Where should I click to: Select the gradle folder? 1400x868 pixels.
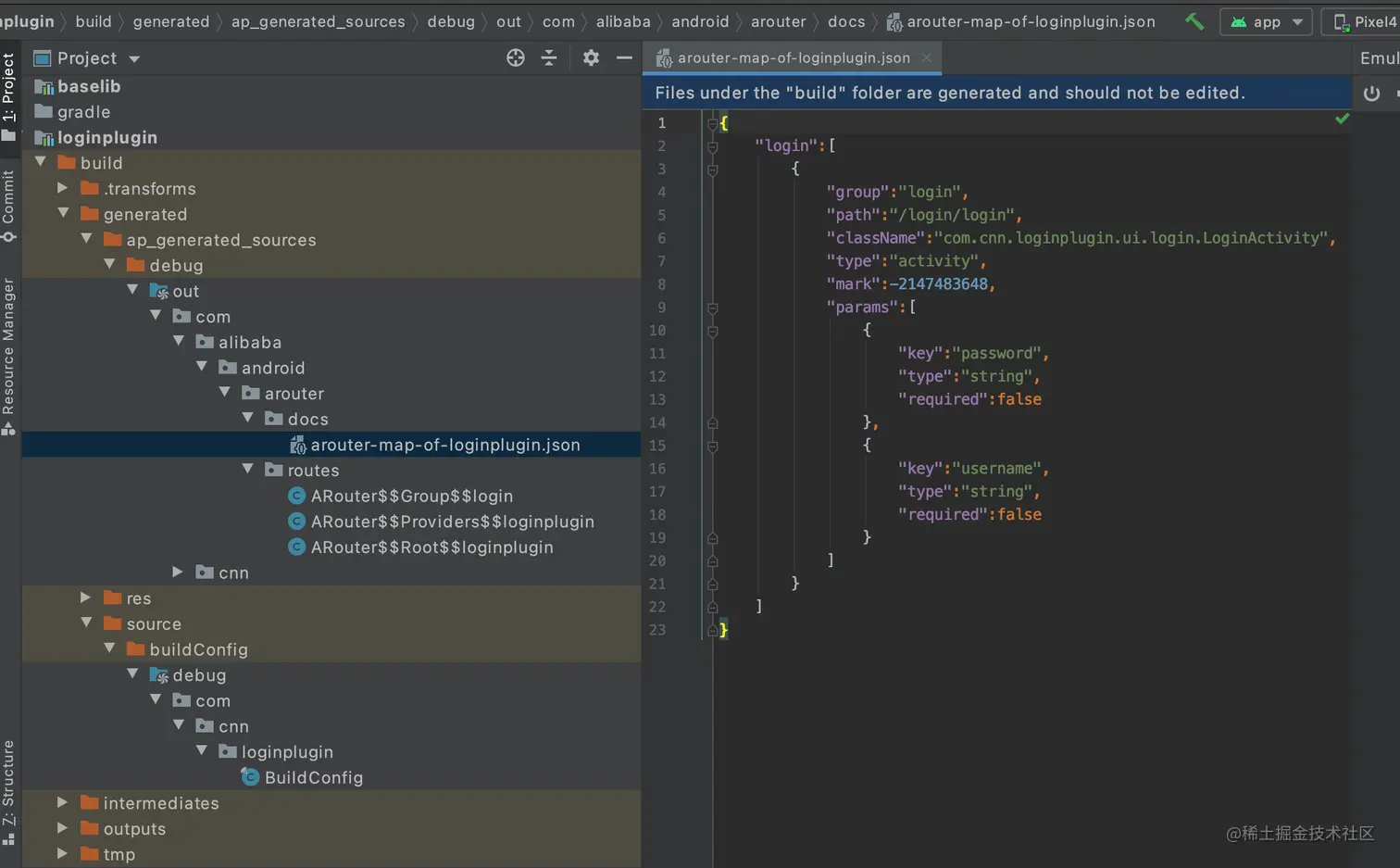coord(83,112)
